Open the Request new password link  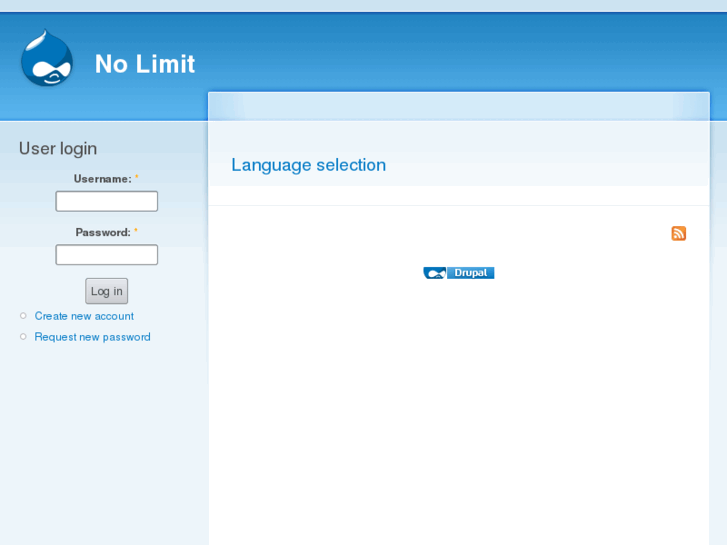93,337
